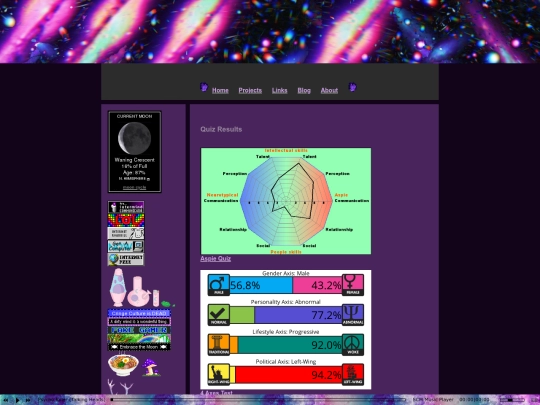This screenshot has width=540, height=405.
Task: Click the 'Fake Gamer' blinkie
Action: click(x=139, y=330)
